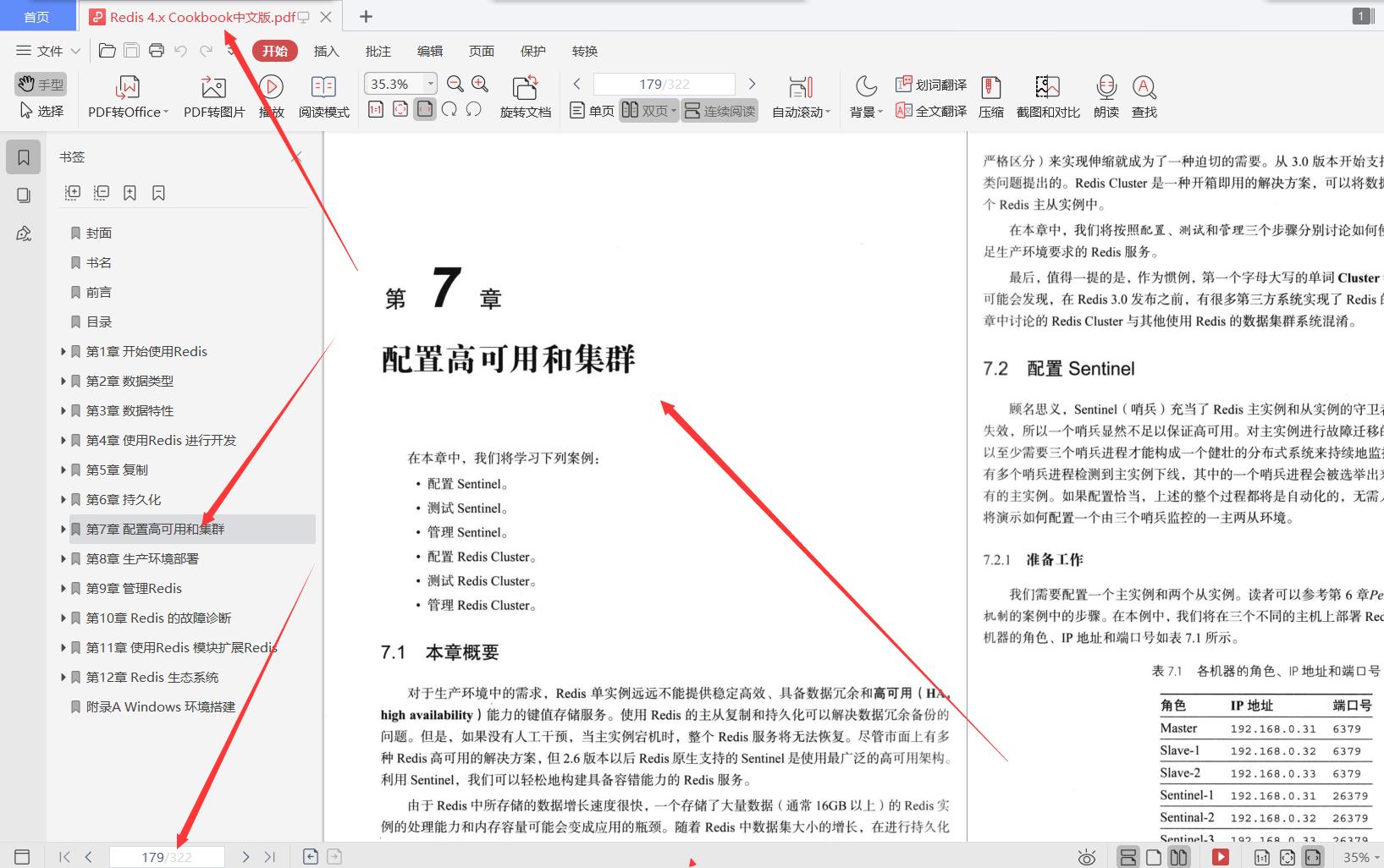Open 截图和对比 screenshot and compare tool

(x=1048, y=96)
